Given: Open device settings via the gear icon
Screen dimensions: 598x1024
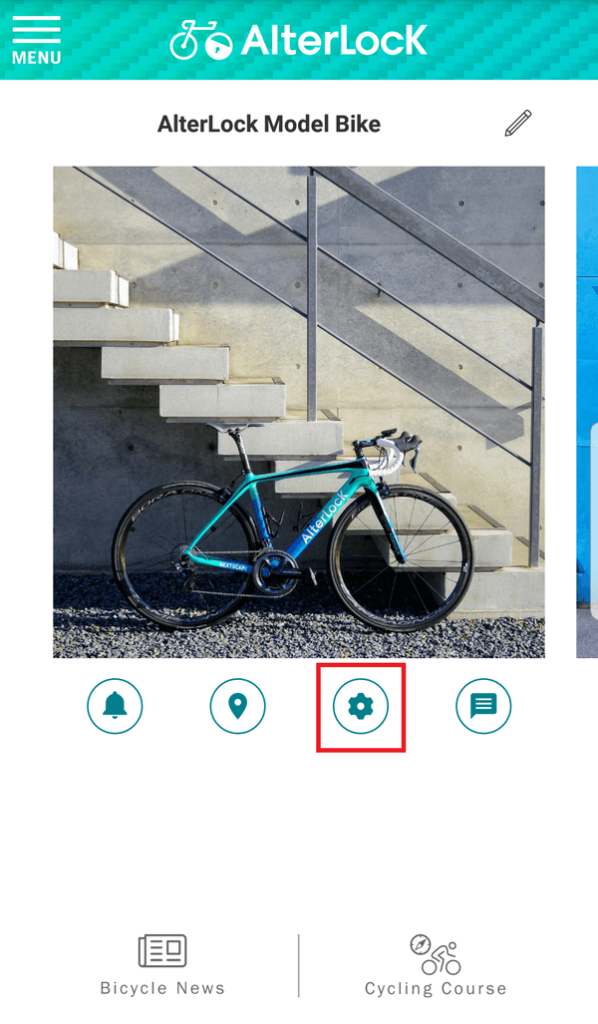Looking at the screenshot, I should [360, 707].
